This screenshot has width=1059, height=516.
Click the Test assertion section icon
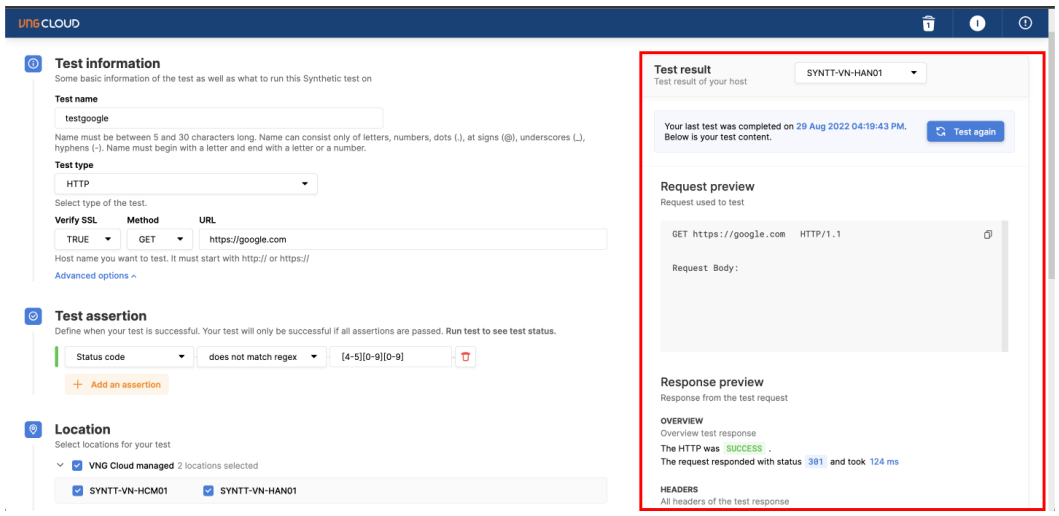[x=32, y=316]
